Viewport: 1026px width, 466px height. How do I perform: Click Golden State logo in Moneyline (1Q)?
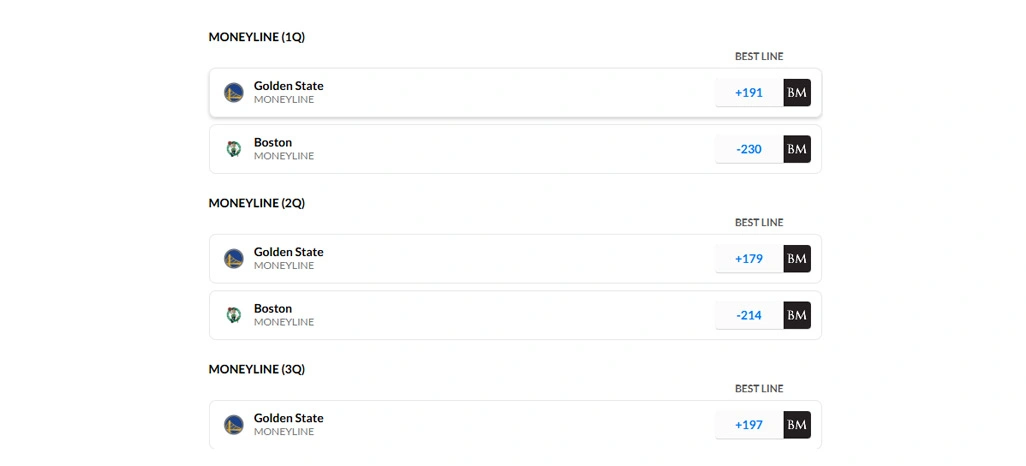[x=234, y=93]
